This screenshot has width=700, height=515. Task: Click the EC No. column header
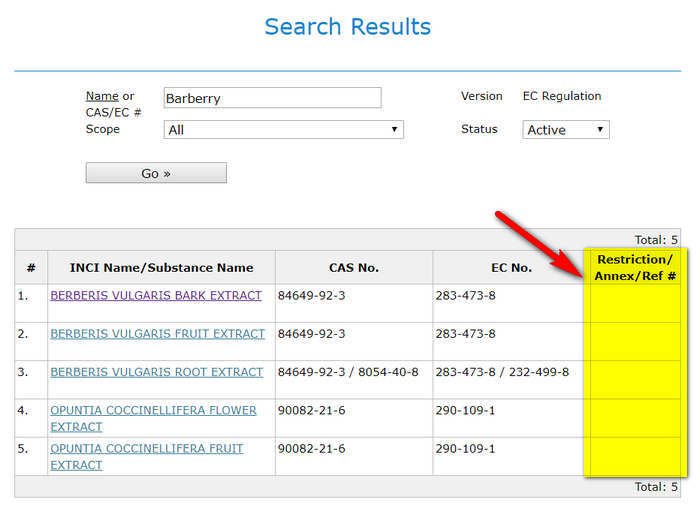[x=512, y=268]
